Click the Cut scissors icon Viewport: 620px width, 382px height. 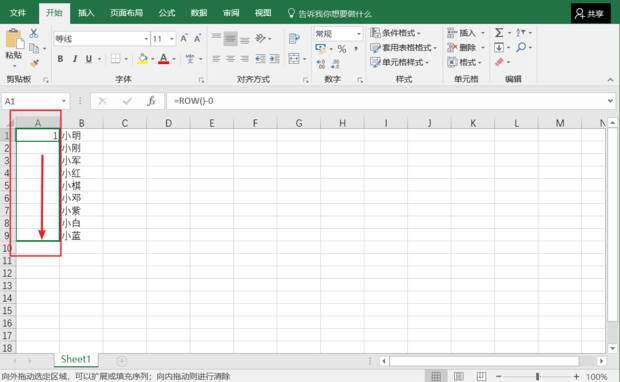click(x=34, y=34)
